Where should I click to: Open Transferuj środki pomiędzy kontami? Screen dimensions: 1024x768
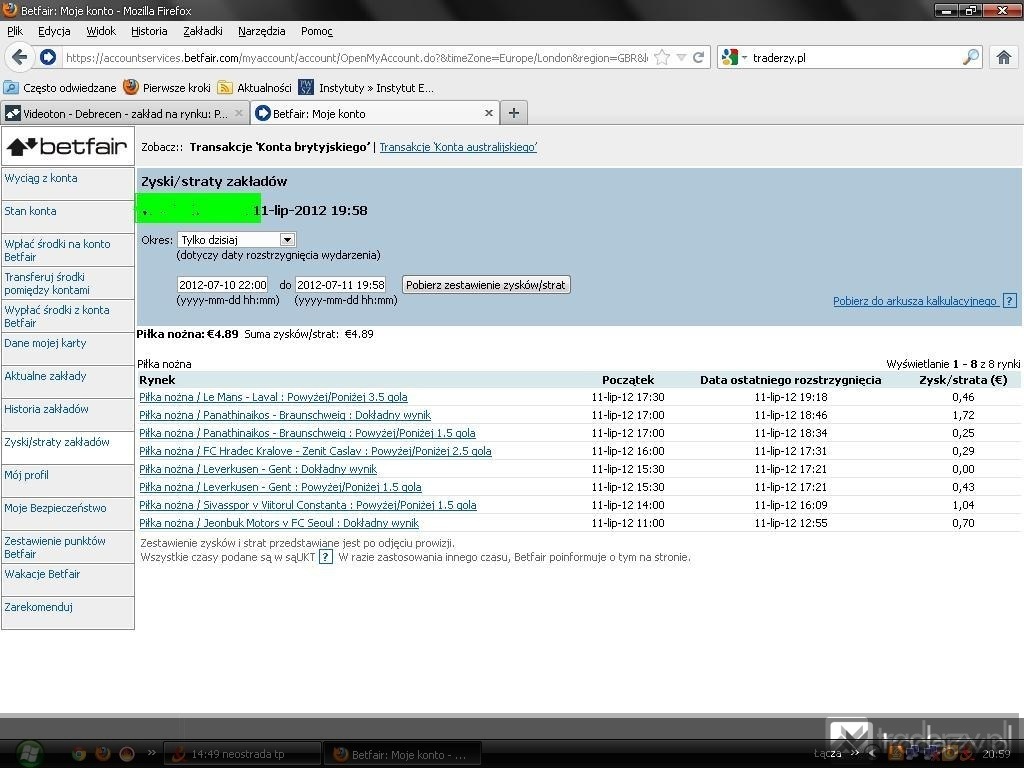pyautogui.click(x=47, y=283)
